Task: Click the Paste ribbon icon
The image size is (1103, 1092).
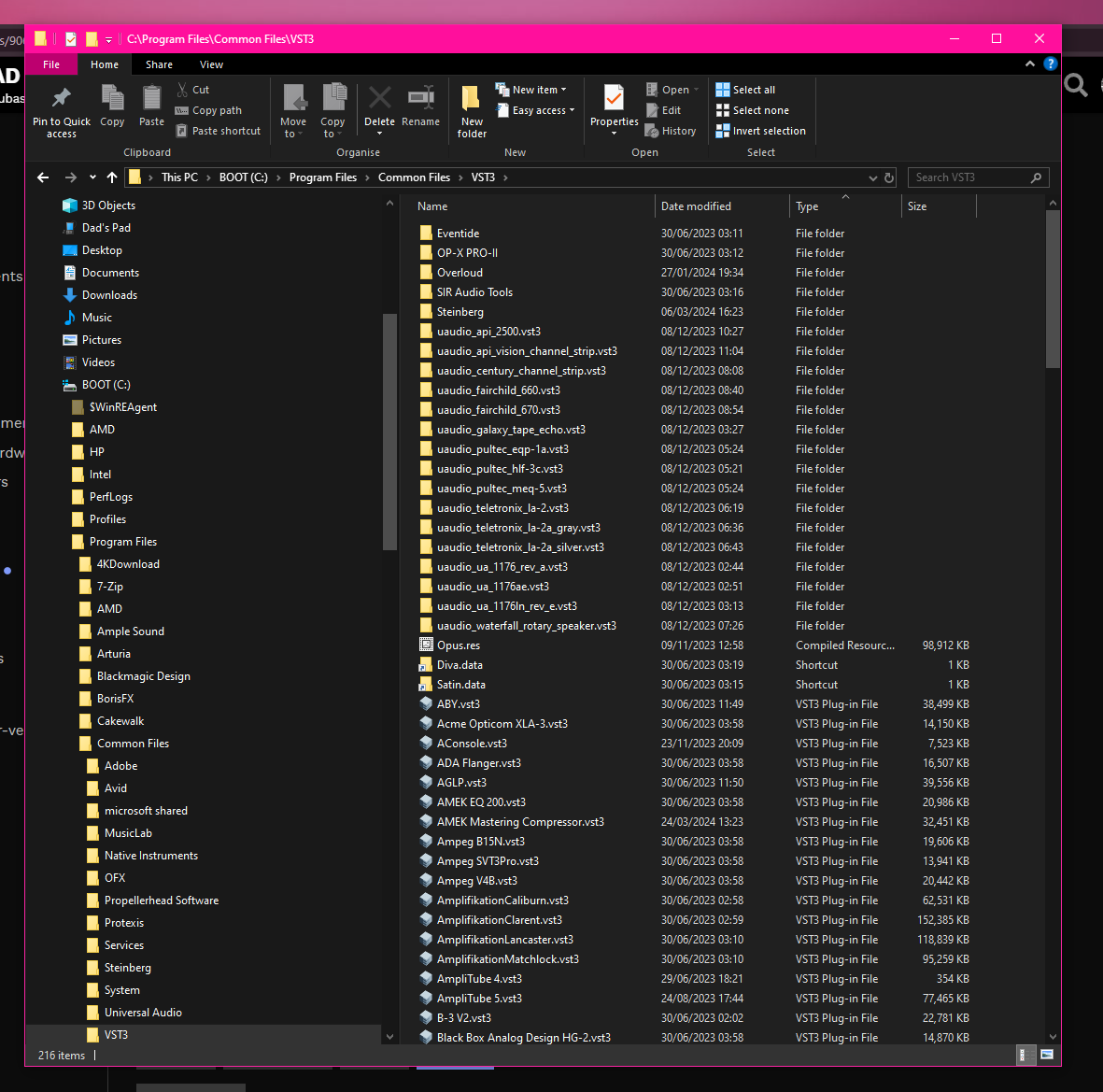Action: click(151, 98)
